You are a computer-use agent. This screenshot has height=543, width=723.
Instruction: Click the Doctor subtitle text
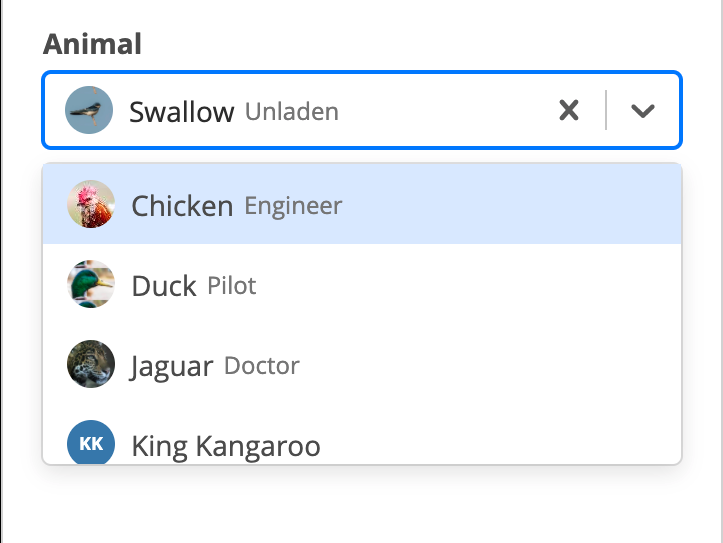pos(262,366)
